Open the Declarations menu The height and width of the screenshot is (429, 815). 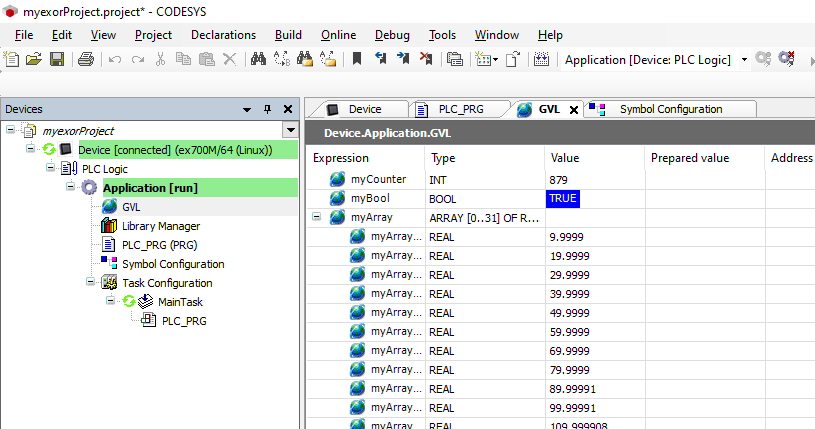coord(224,35)
